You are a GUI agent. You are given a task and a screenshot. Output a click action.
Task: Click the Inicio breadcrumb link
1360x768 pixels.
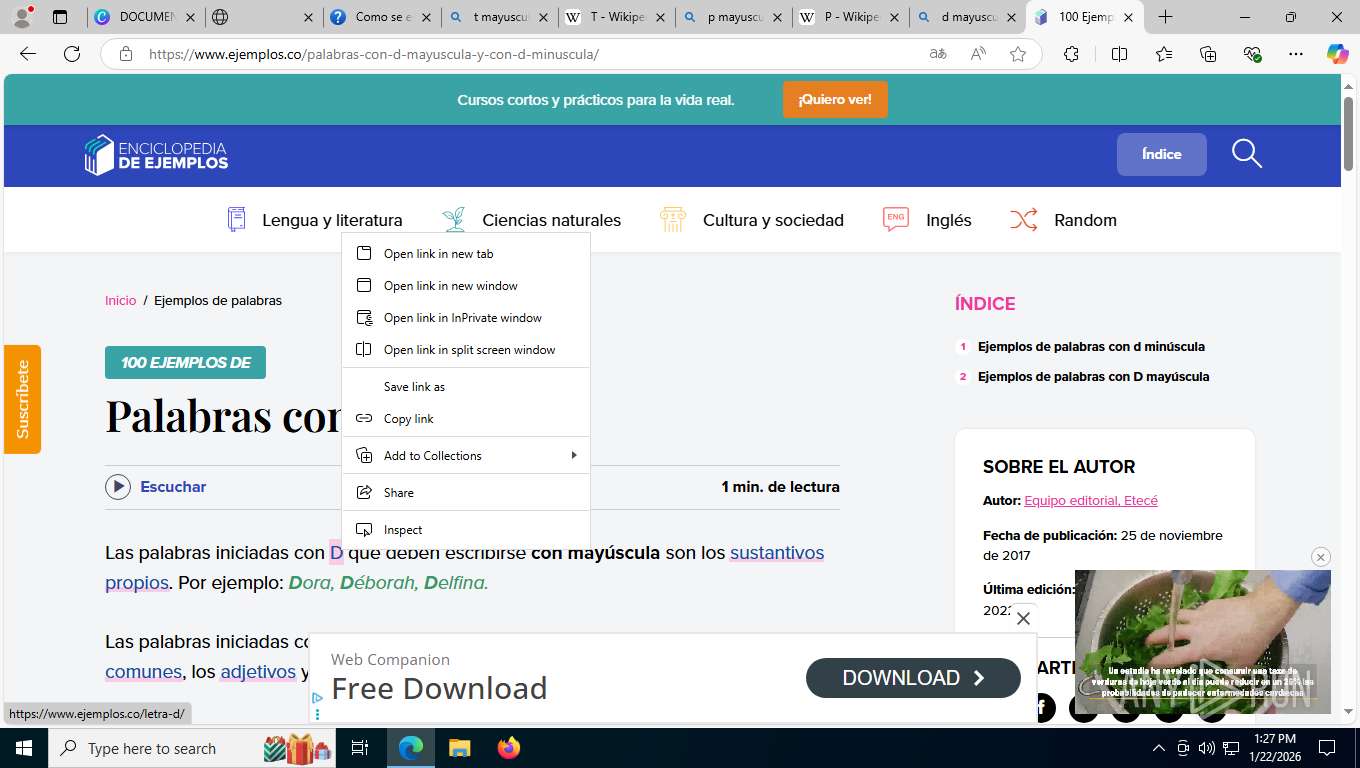[120, 300]
